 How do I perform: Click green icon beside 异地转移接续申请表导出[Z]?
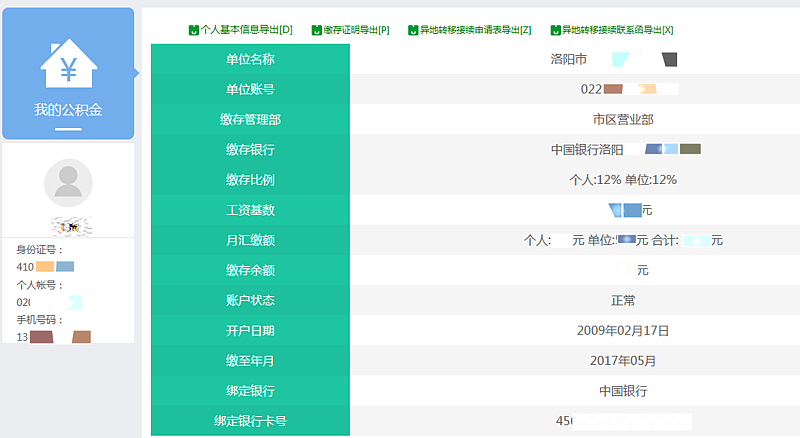click(412, 31)
